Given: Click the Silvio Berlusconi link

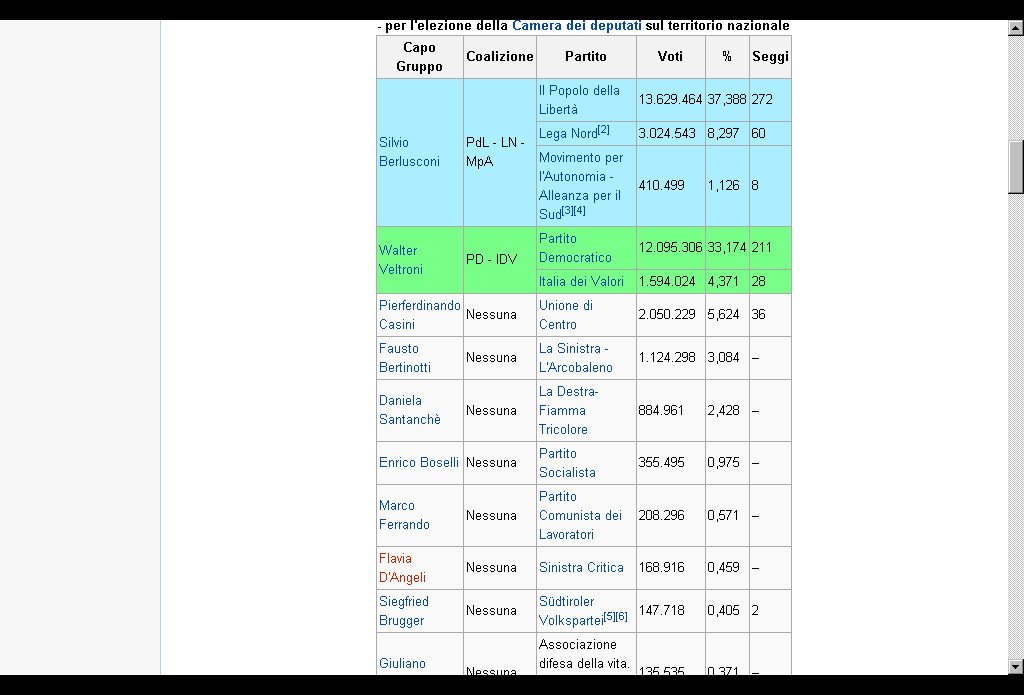Looking at the screenshot, I should [408, 152].
